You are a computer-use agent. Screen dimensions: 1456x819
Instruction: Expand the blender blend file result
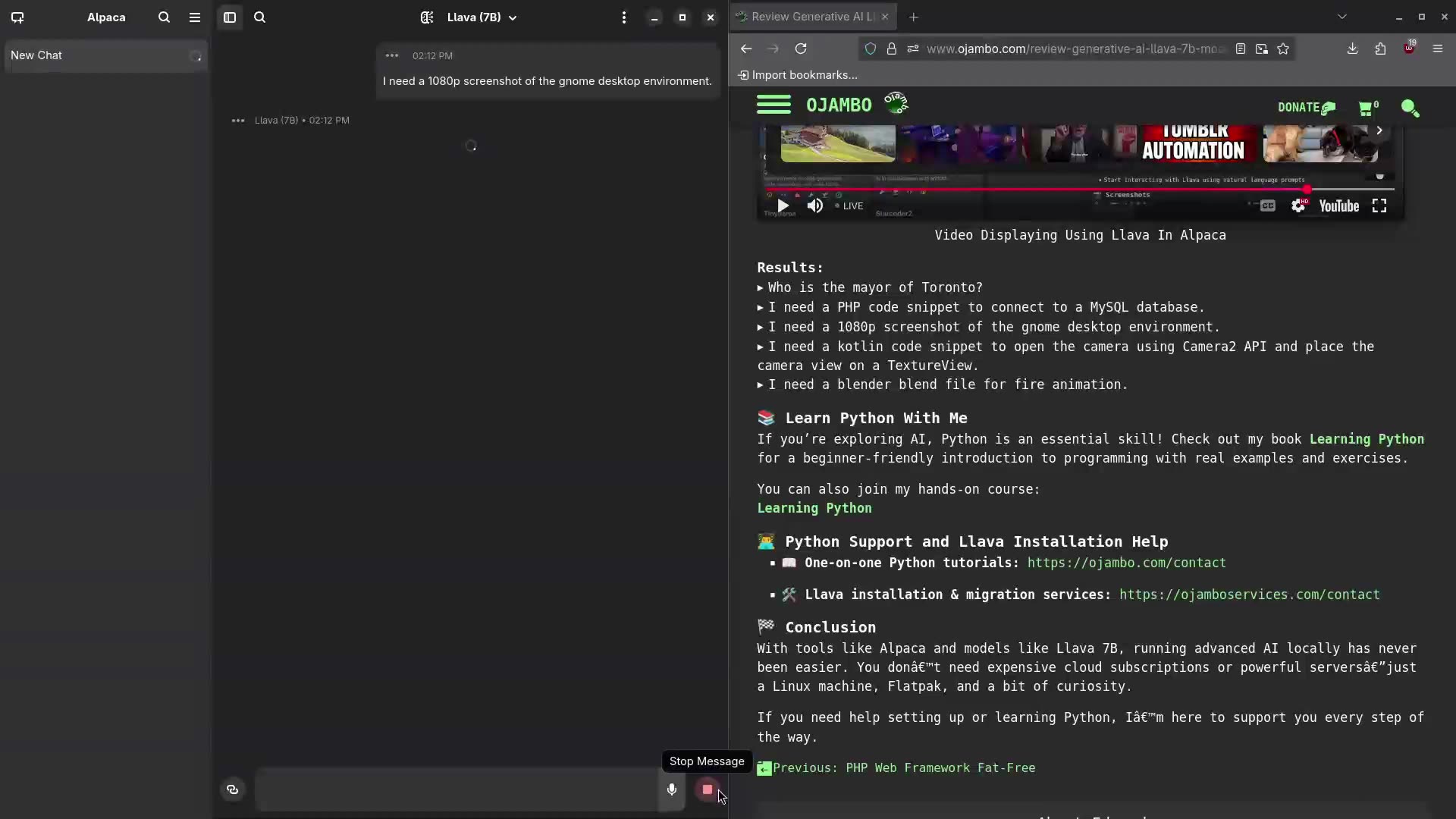tap(943, 384)
